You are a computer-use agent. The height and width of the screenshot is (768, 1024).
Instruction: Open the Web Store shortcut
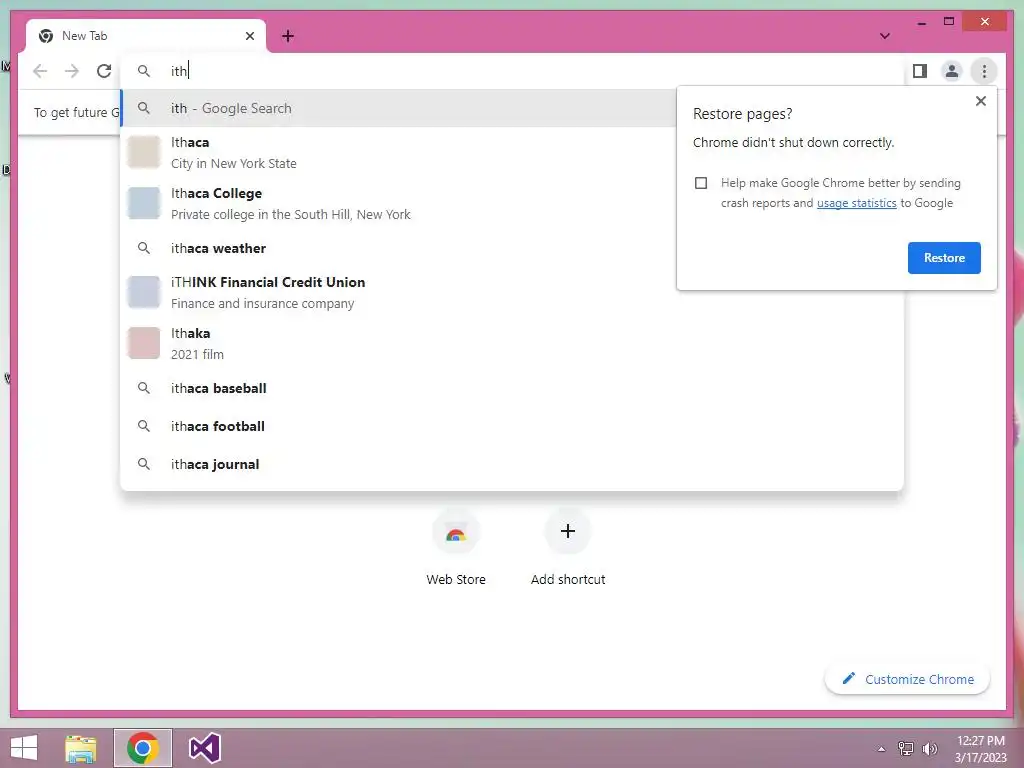[456, 549]
